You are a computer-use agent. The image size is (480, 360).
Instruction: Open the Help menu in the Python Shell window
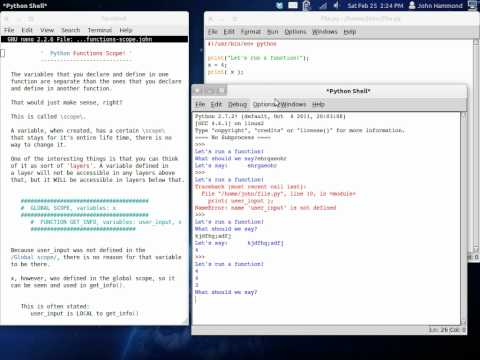point(318,104)
